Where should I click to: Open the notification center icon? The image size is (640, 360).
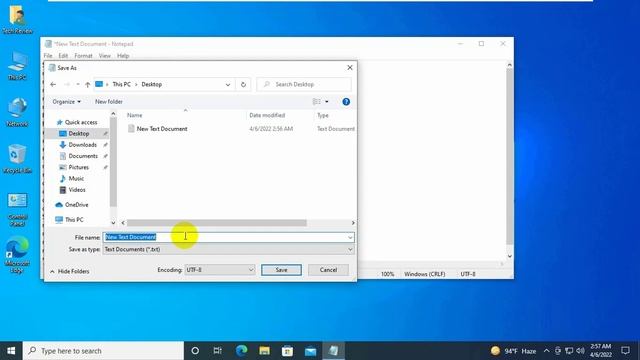tap(625, 351)
